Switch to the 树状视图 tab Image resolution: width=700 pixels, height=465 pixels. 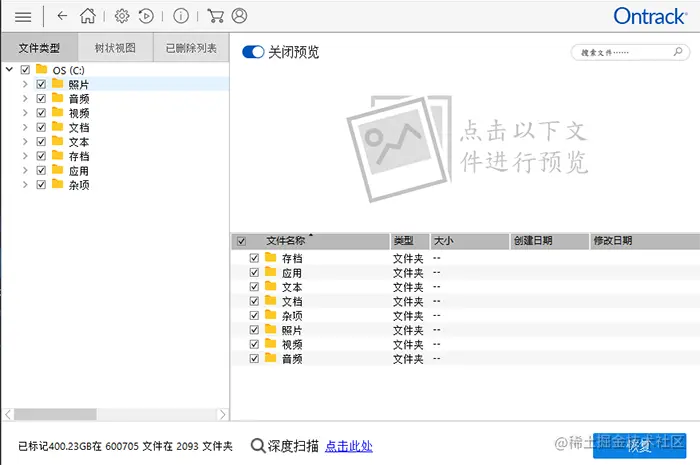[115, 47]
